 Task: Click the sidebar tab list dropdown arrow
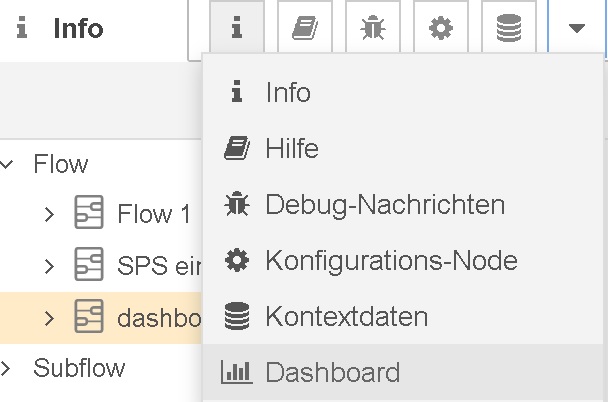tap(577, 28)
